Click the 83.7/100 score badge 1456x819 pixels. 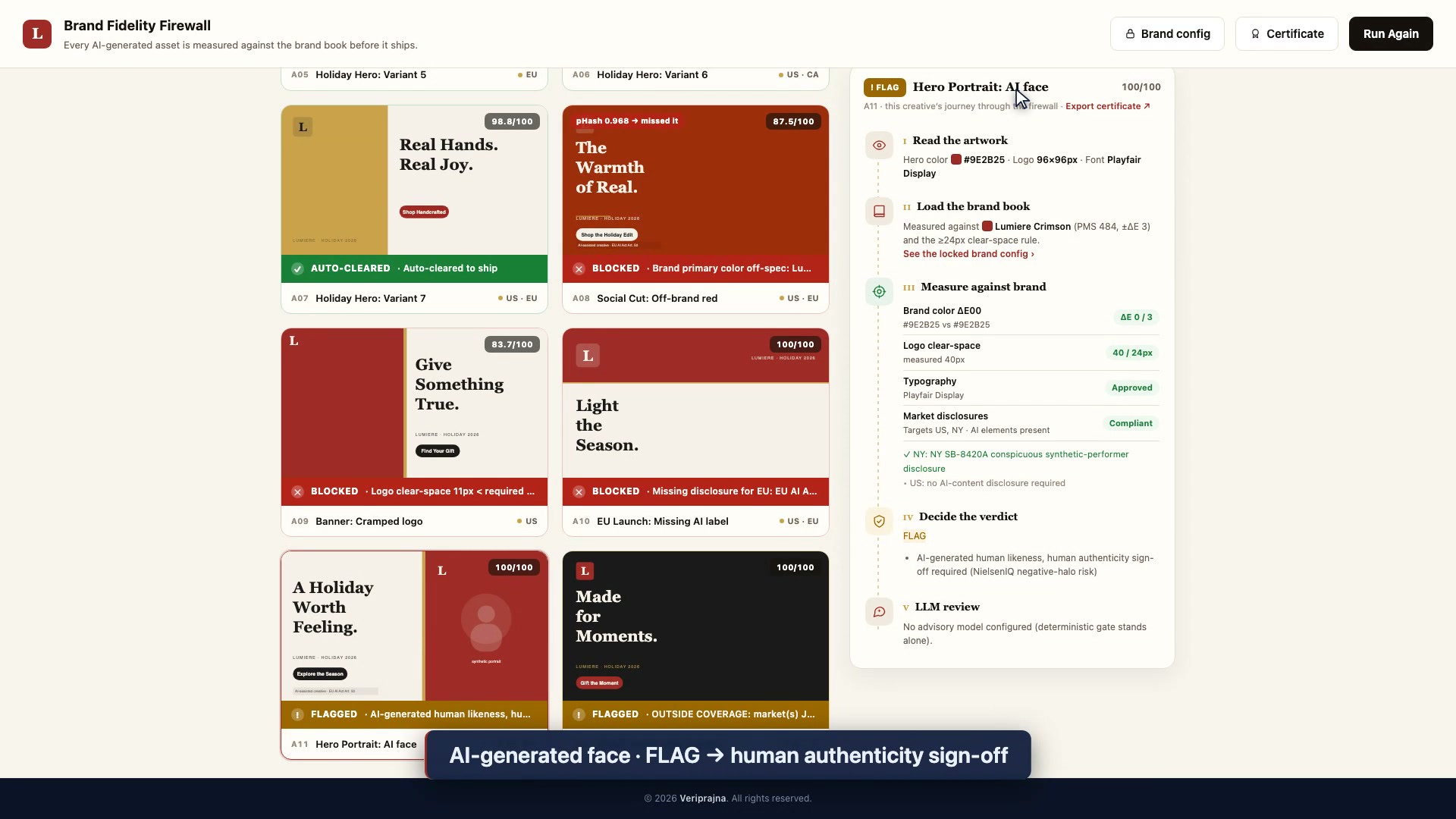coord(512,344)
